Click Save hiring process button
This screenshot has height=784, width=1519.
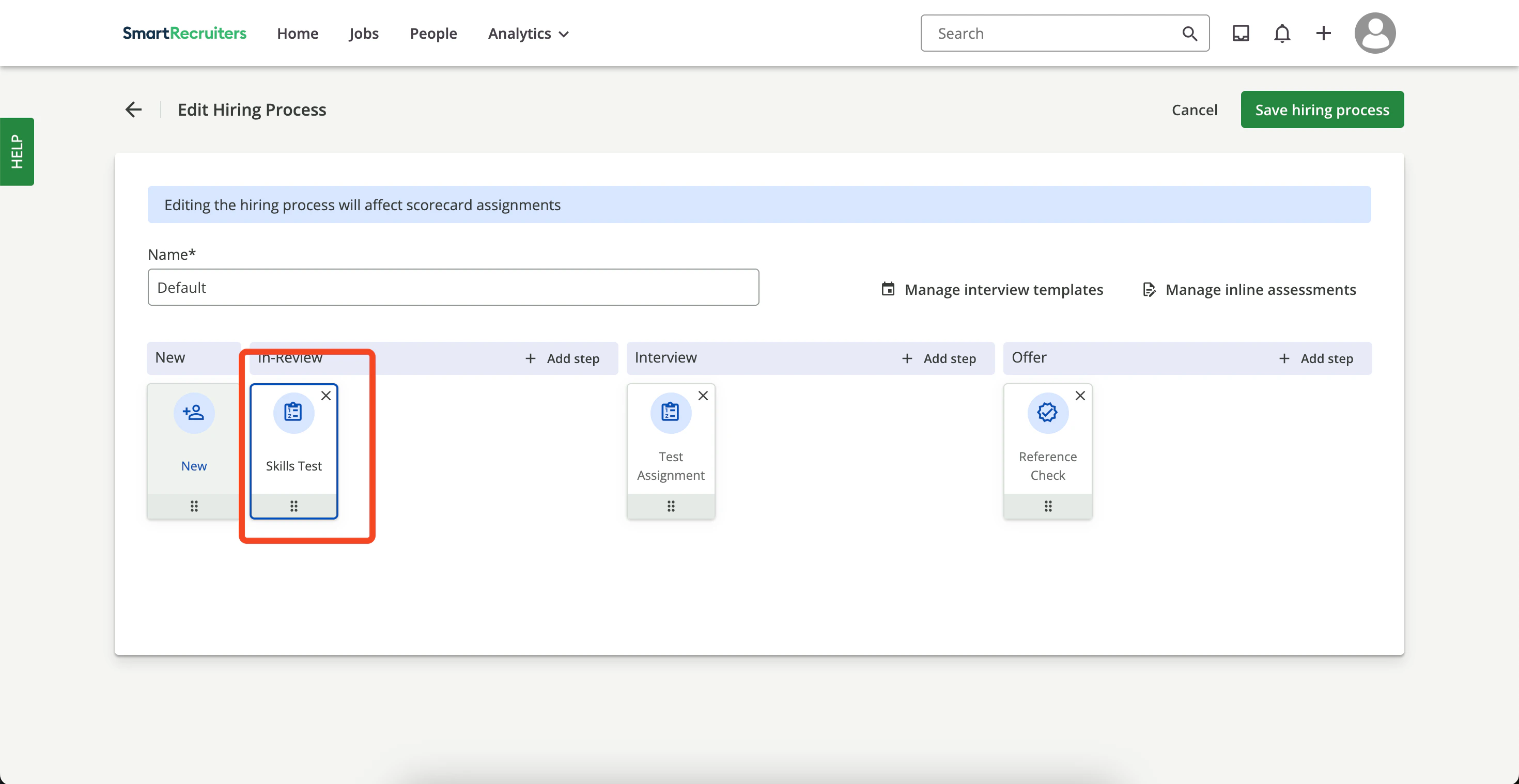click(1322, 109)
